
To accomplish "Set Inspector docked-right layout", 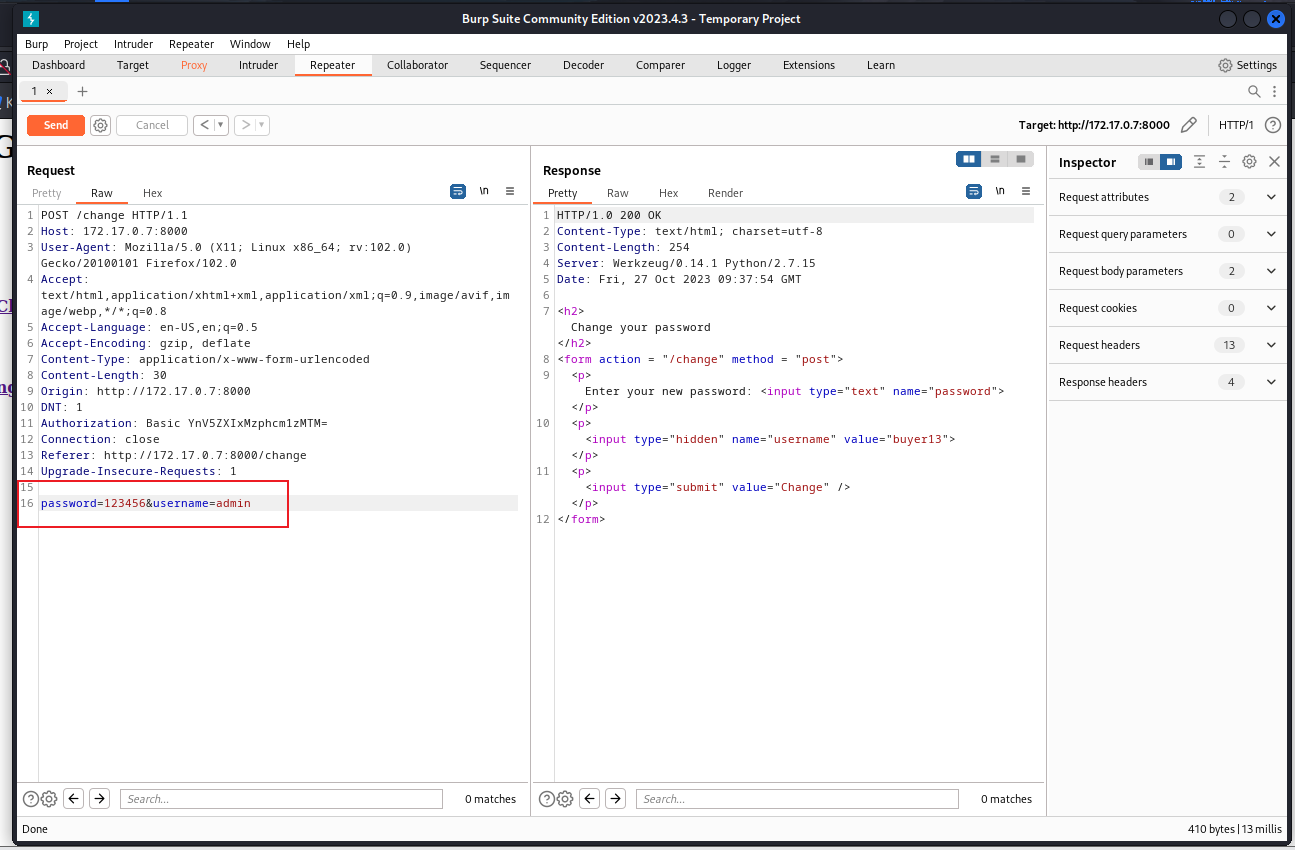I will click(1170, 162).
